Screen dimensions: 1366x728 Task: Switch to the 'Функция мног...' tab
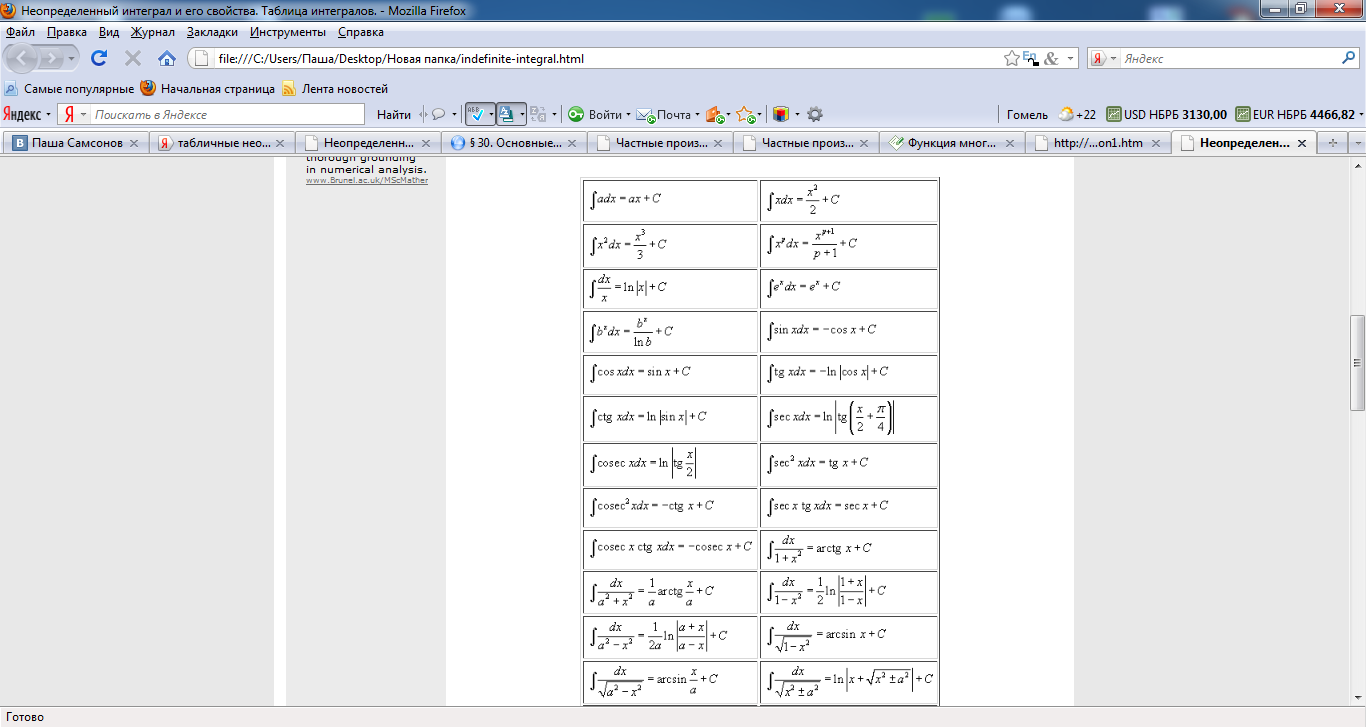(953, 143)
